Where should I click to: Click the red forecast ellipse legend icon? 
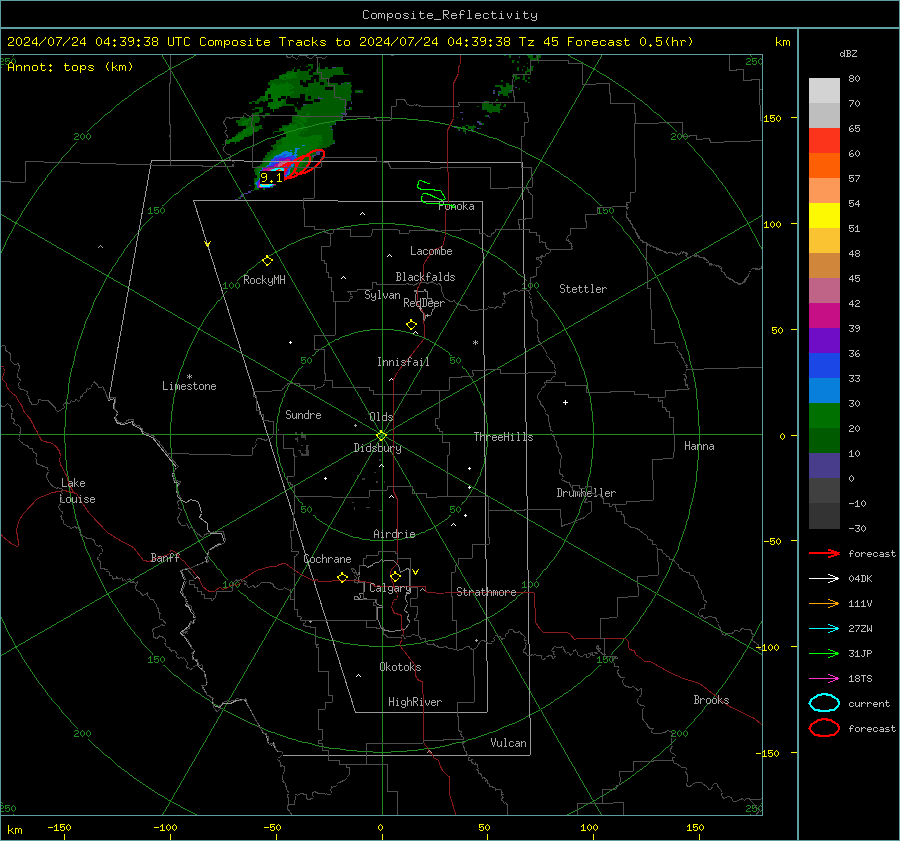click(x=824, y=728)
